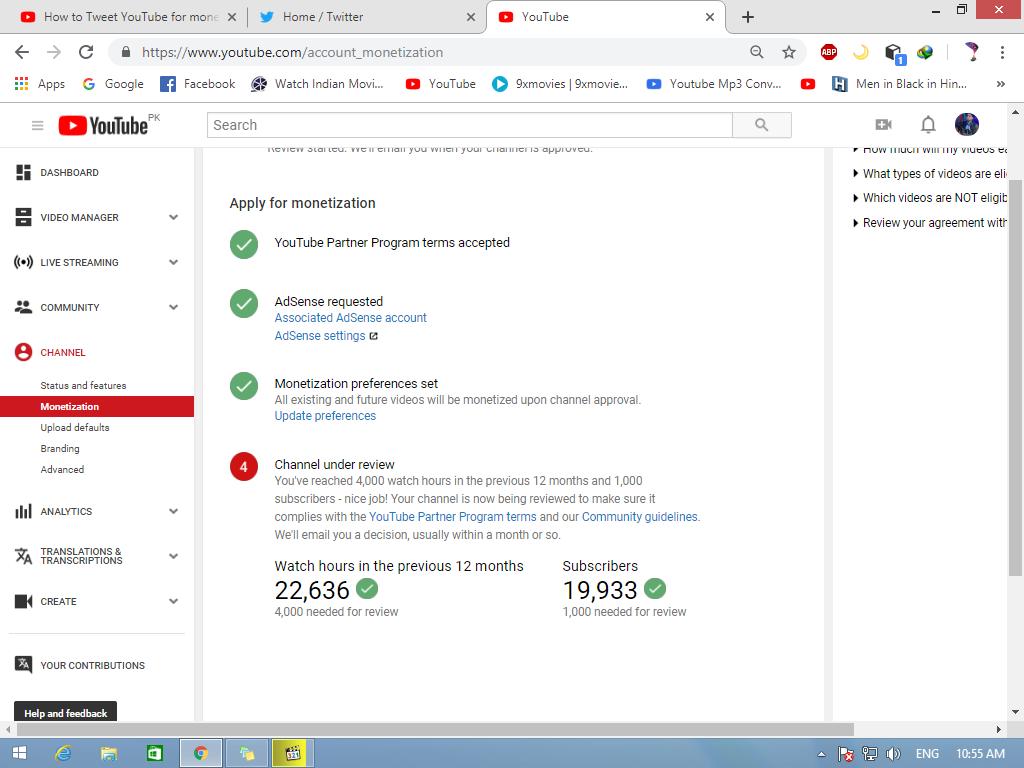This screenshot has height=768, width=1024.
Task: Open YouTube Partner Program terms link
Action: pos(452,517)
